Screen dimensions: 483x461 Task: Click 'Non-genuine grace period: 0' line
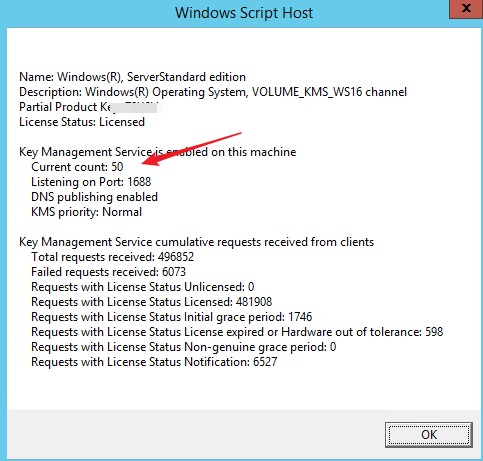coord(184,347)
